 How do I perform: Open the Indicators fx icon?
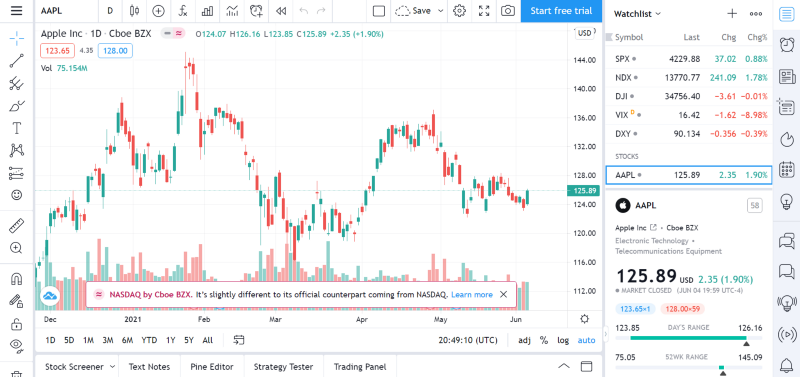[183, 11]
